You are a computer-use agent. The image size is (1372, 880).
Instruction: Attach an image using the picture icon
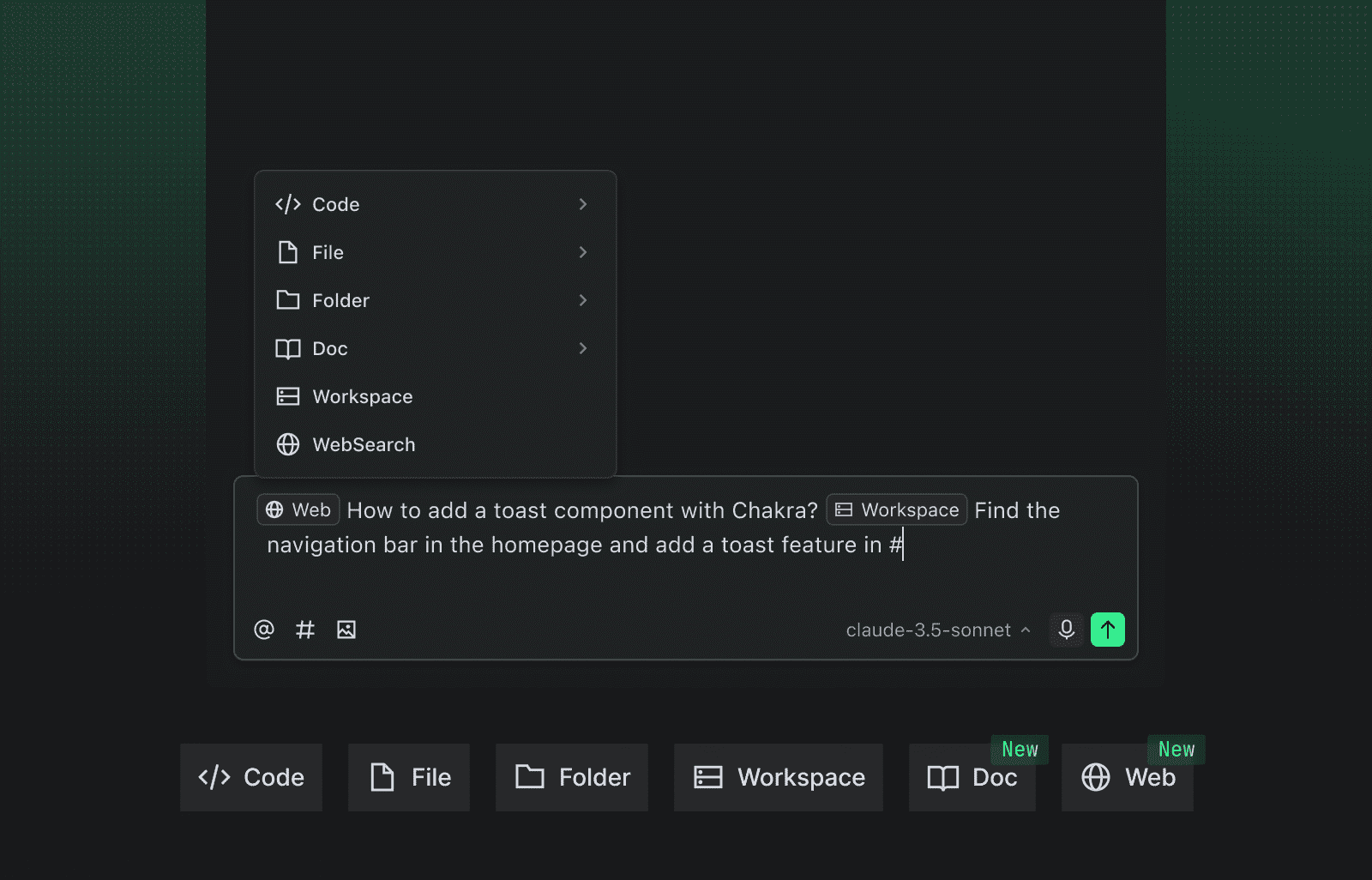click(346, 630)
